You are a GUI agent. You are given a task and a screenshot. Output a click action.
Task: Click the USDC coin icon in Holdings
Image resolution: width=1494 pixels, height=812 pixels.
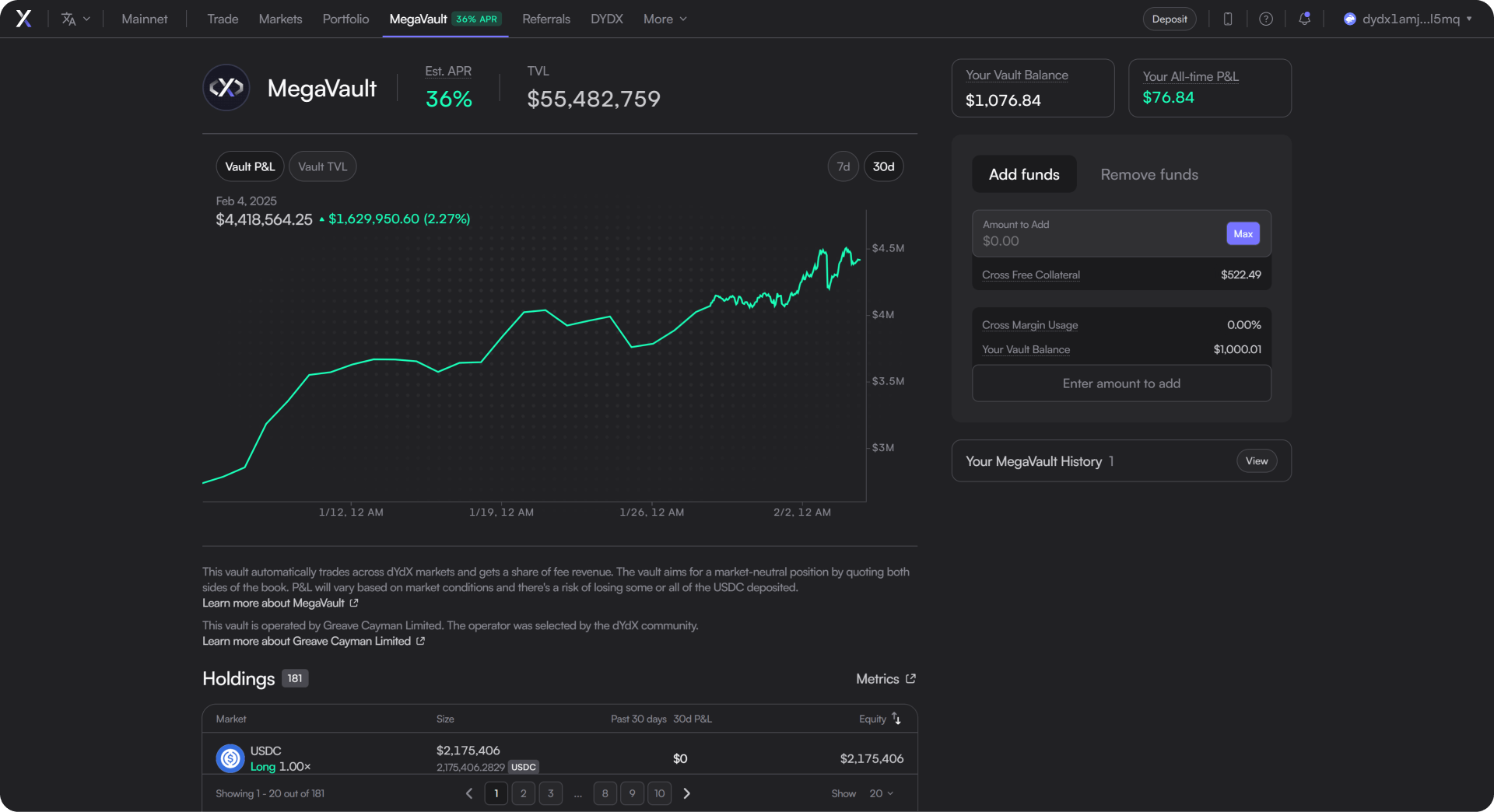coord(230,758)
